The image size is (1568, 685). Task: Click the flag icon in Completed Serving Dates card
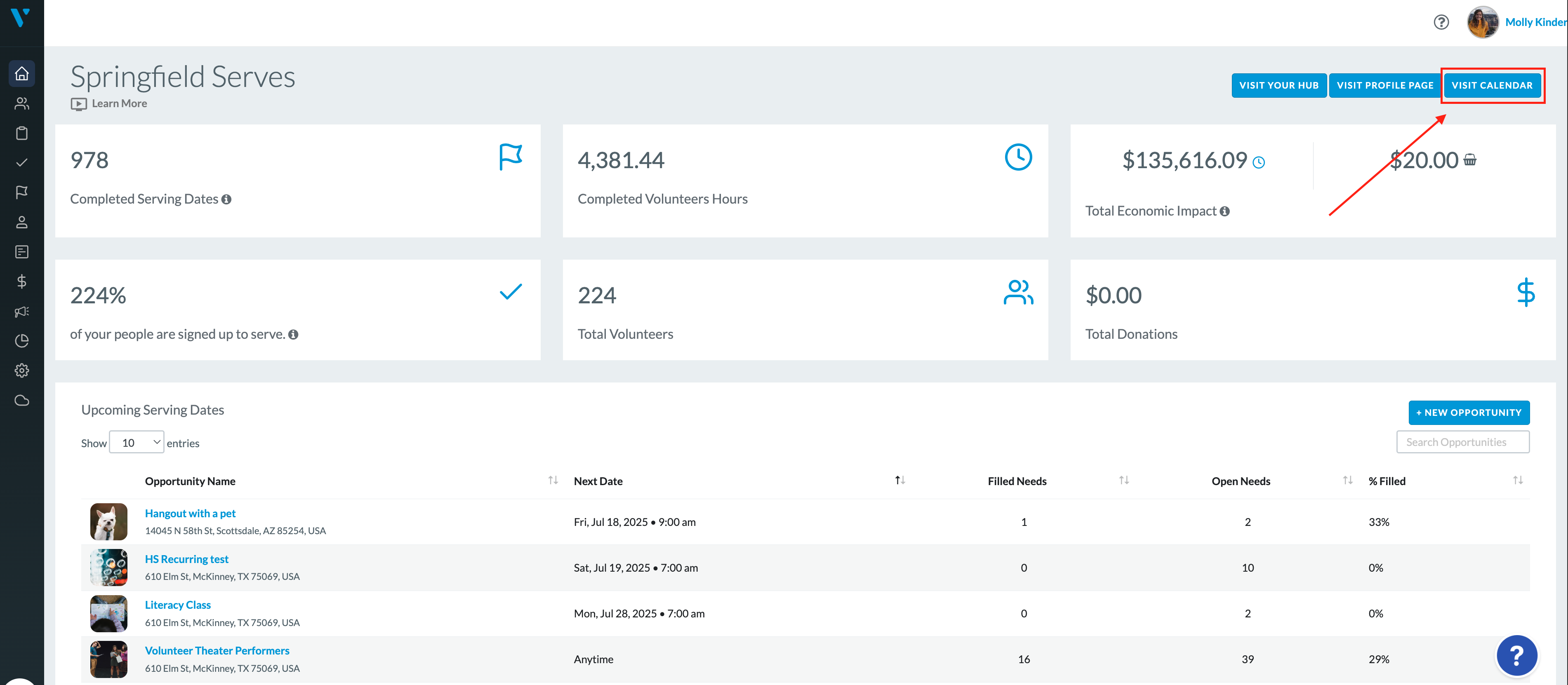[511, 157]
